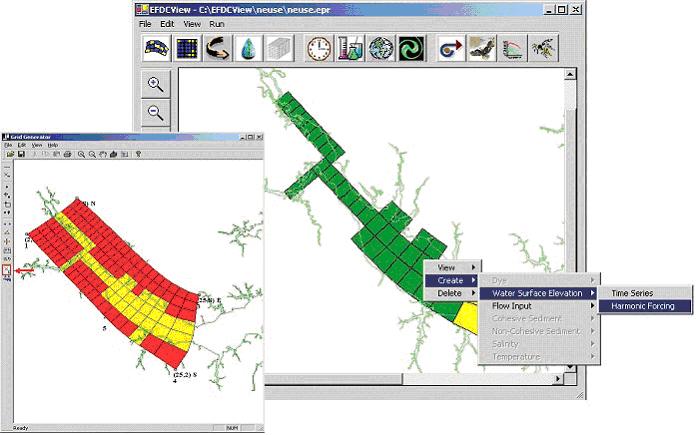Click the water droplet toolbar icon
The height and width of the screenshot is (435, 696).
point(248,48)
